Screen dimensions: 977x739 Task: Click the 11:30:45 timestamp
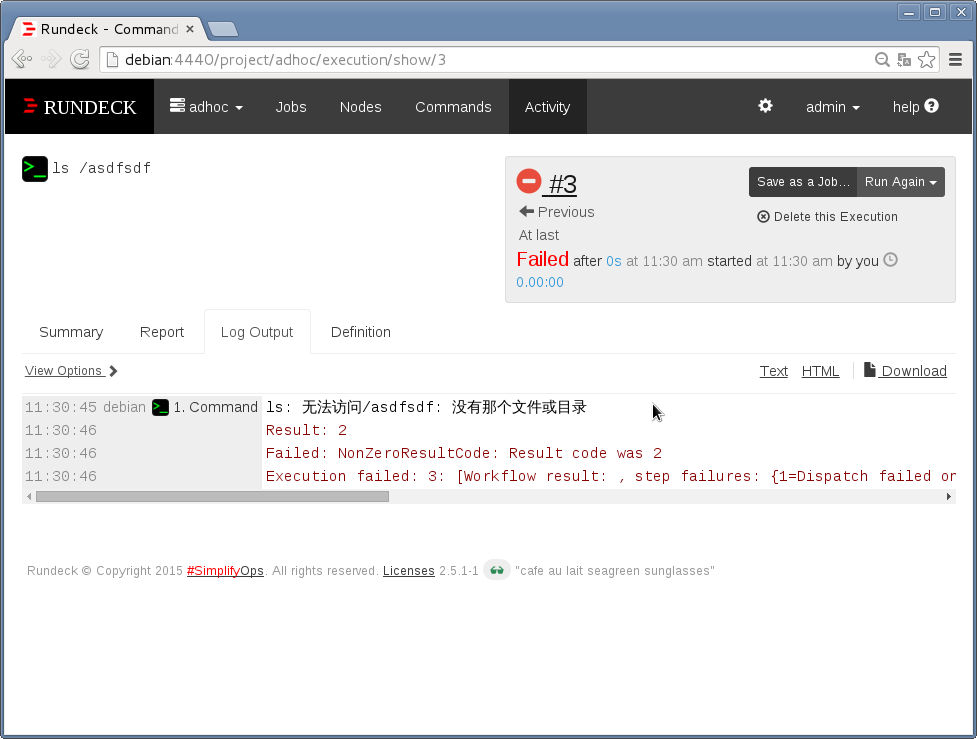click(60, 408)
